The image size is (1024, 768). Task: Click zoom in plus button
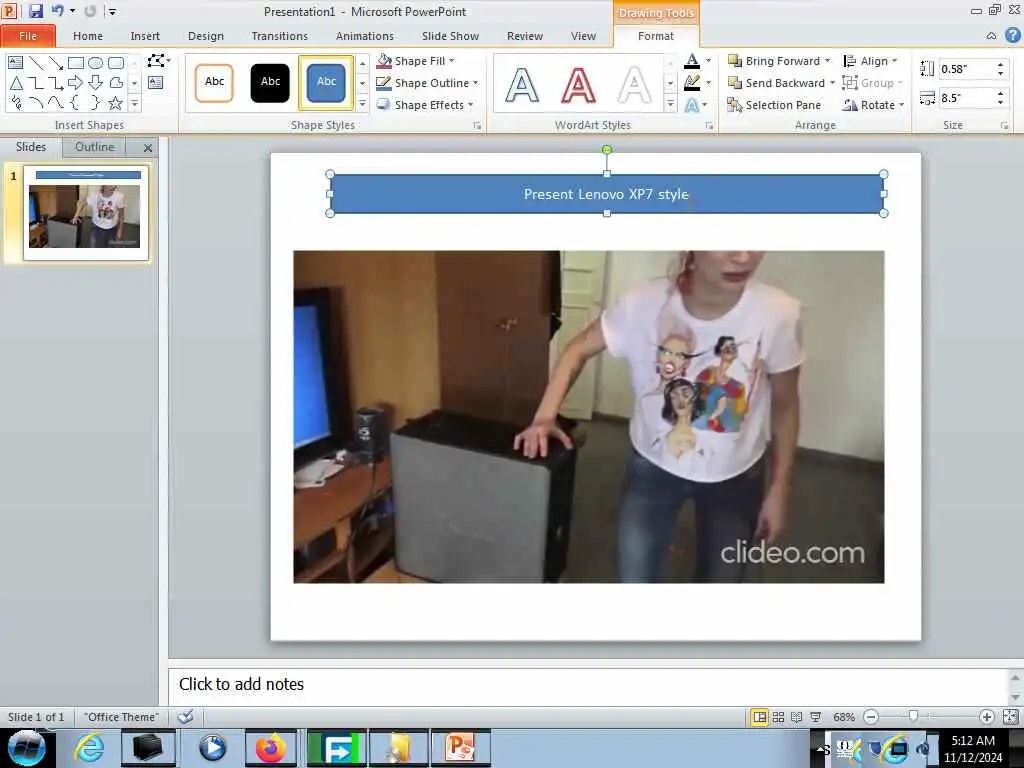pyautogui.click(x=986, y=717)
